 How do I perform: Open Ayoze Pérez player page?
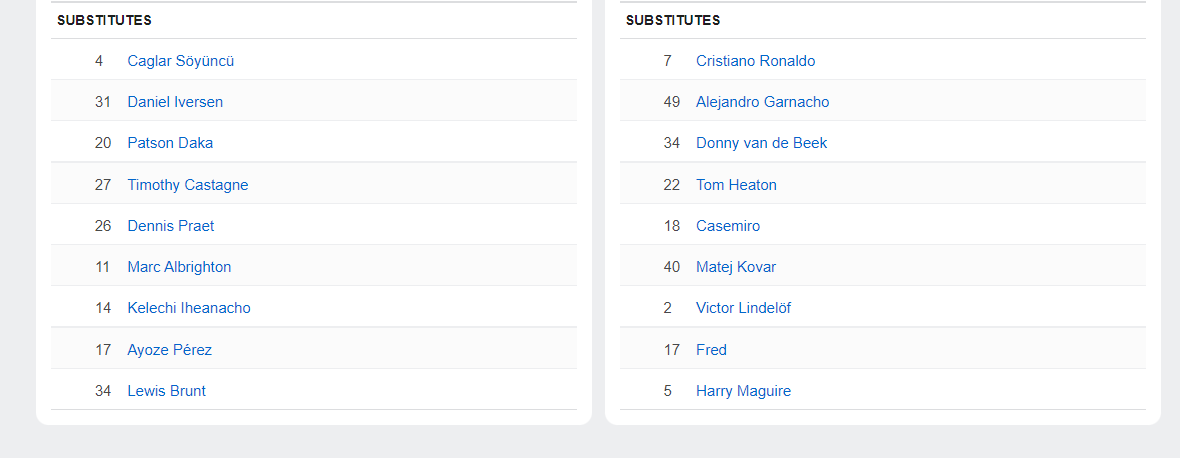170,350
